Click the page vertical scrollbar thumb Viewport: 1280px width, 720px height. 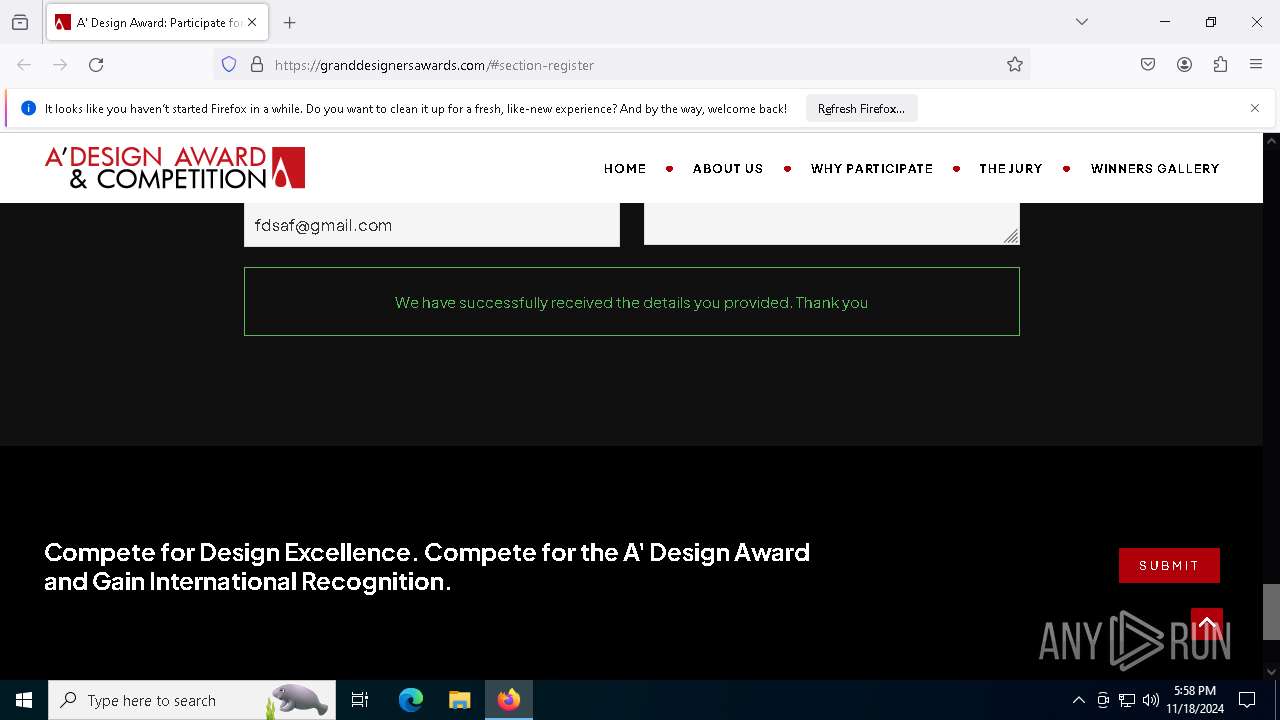pyautogui.click(x=1271, y=611)
